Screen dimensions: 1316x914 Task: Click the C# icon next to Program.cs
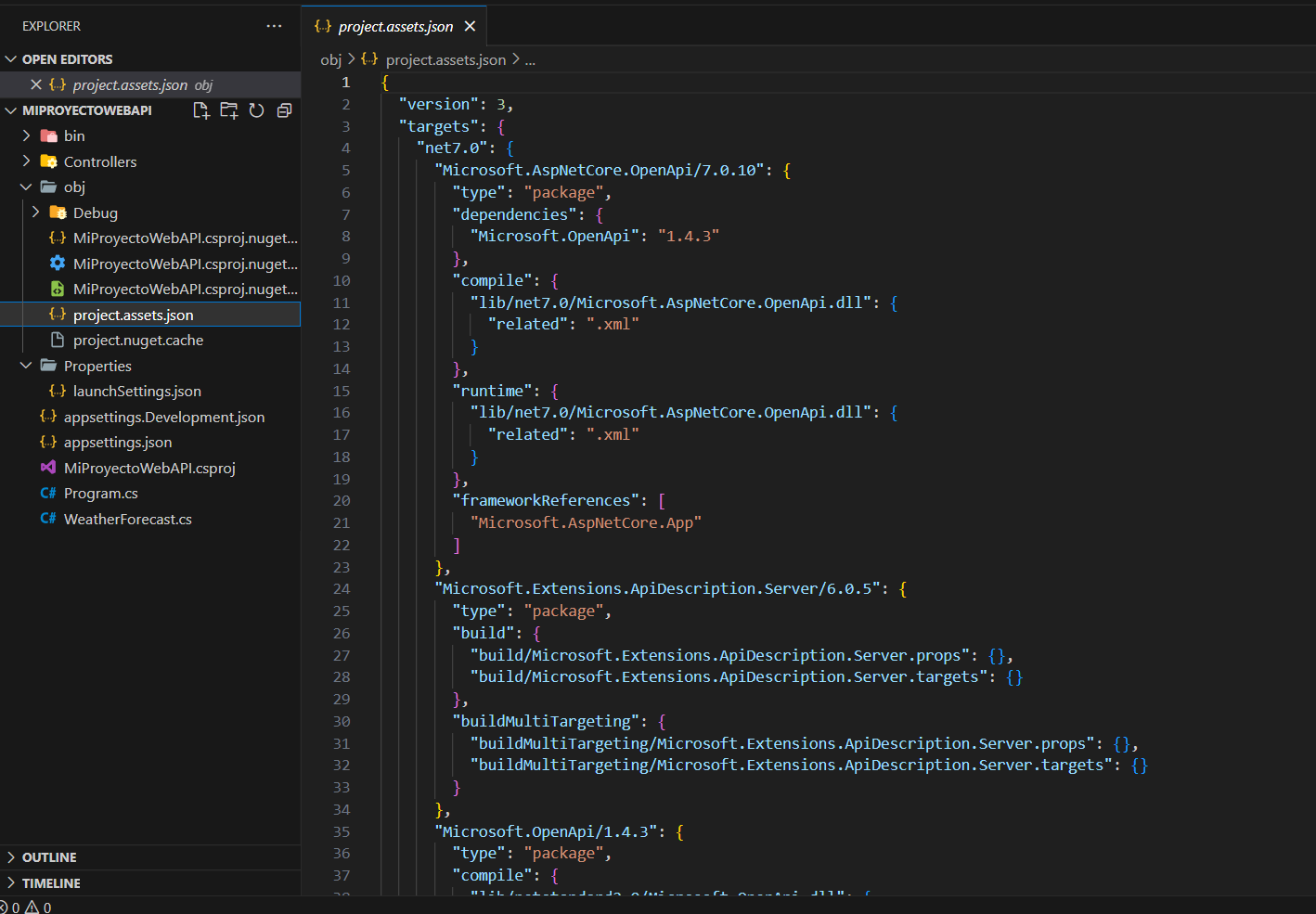click(x=48, y=493)
